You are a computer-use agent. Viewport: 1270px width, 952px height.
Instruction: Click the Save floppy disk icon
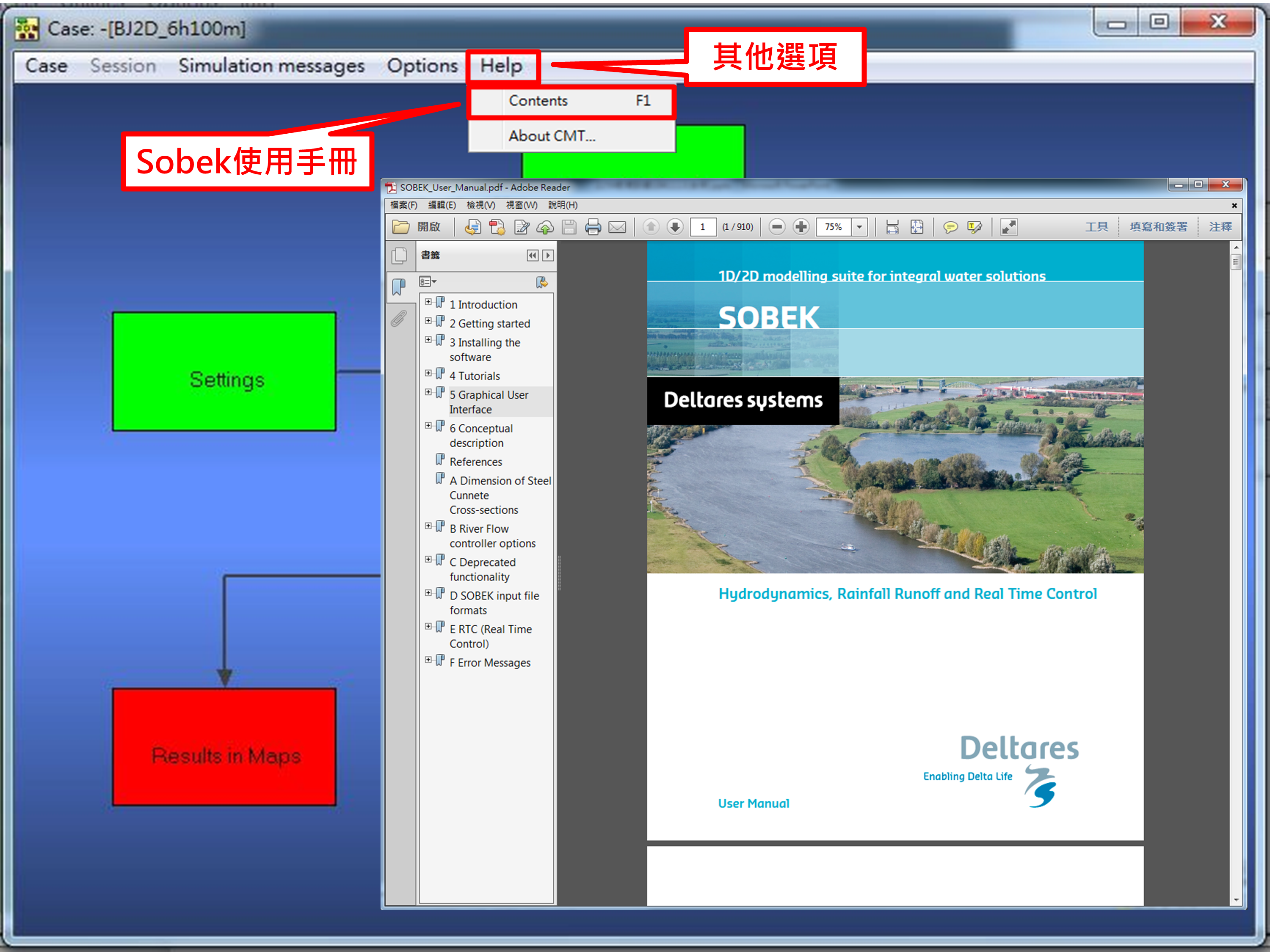pyautogui.click(x=569, y=227)
